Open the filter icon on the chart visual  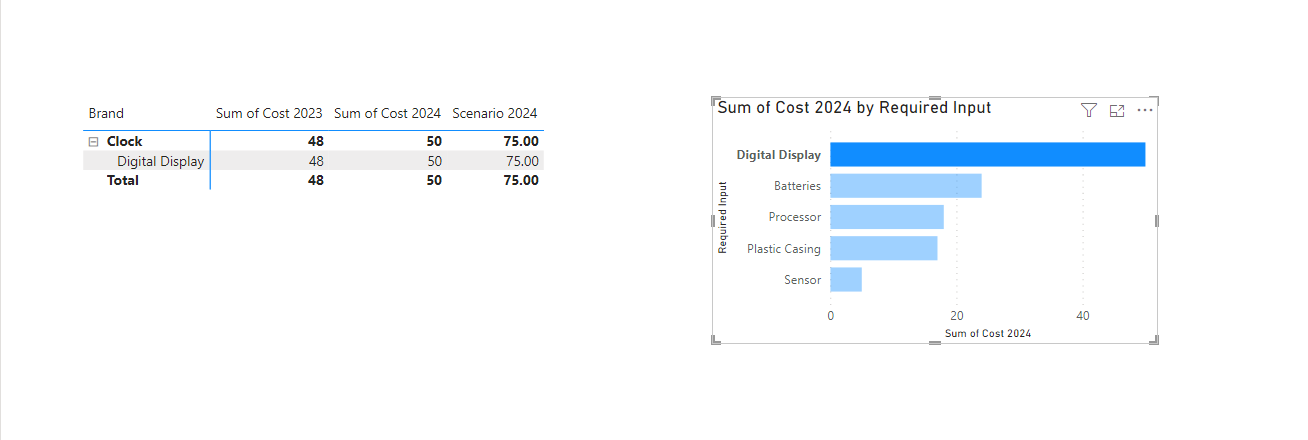point(1089,110)
